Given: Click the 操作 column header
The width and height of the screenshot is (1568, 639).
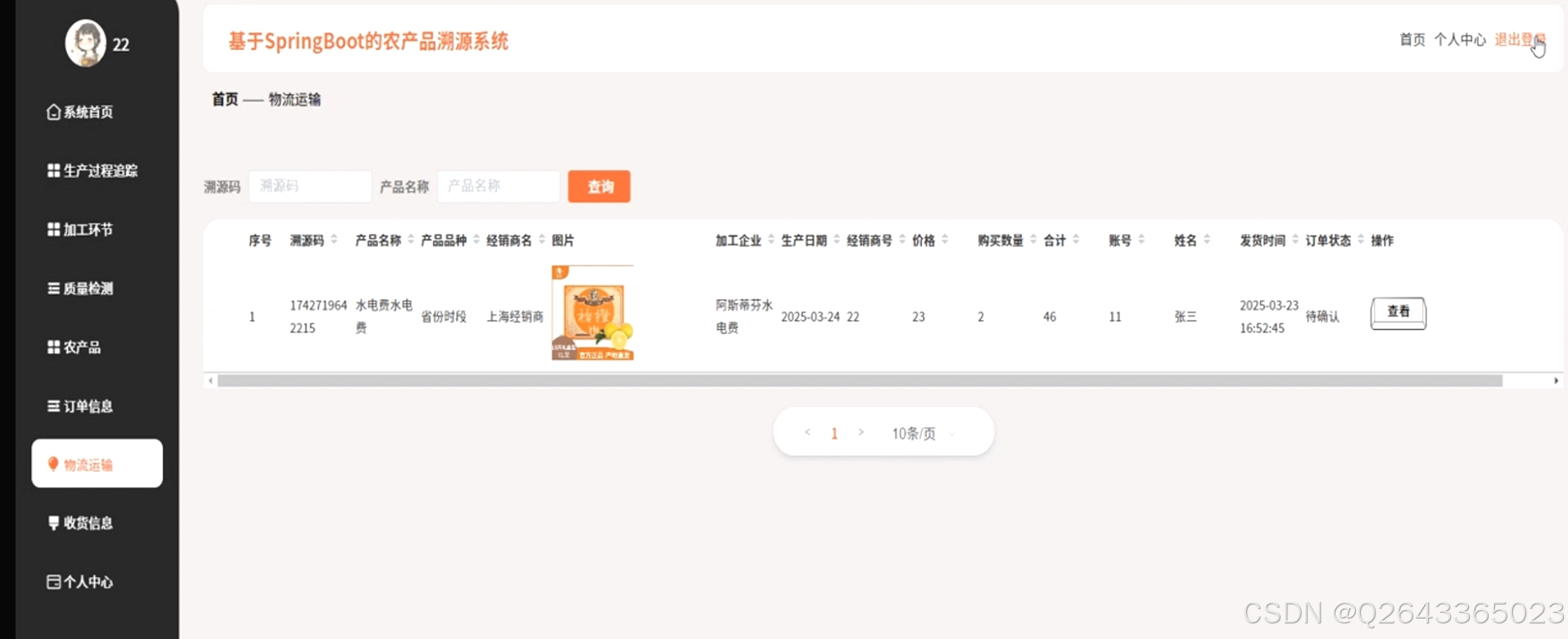Looking at the screenshot, I should (x=1382, y=240).
